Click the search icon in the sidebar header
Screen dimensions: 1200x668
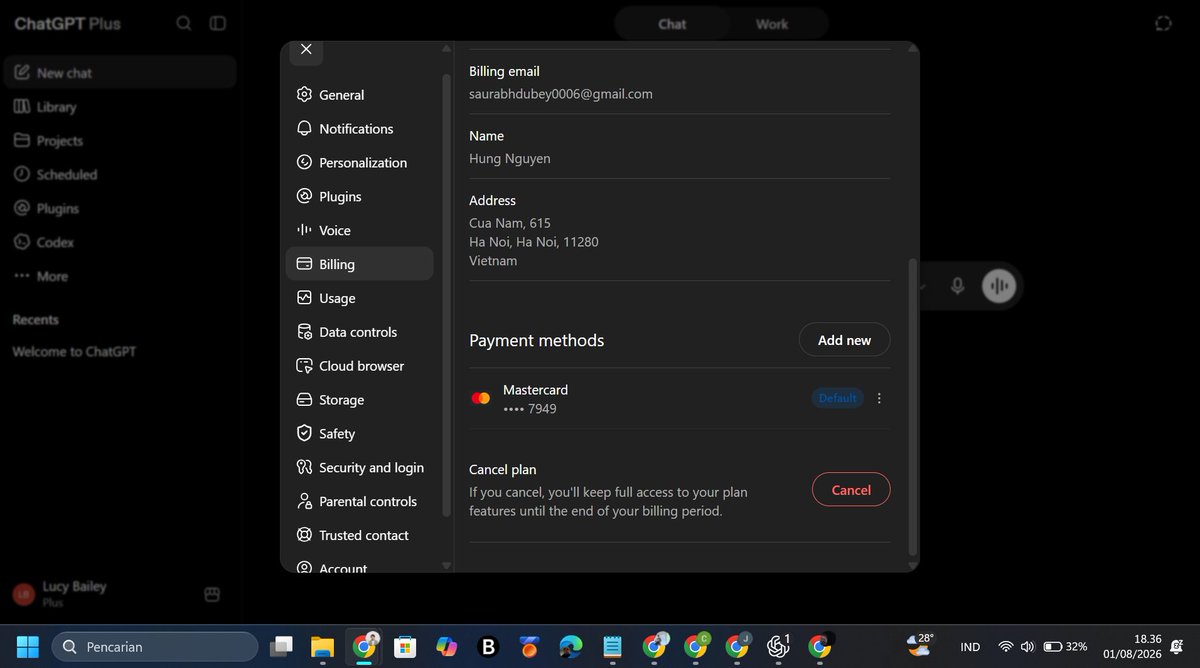pos(184,23)
